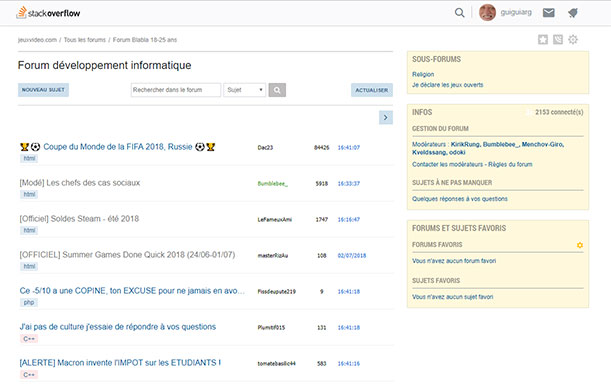
Task: Open author masterRizAu profile
Action: (x=273, y=256)
